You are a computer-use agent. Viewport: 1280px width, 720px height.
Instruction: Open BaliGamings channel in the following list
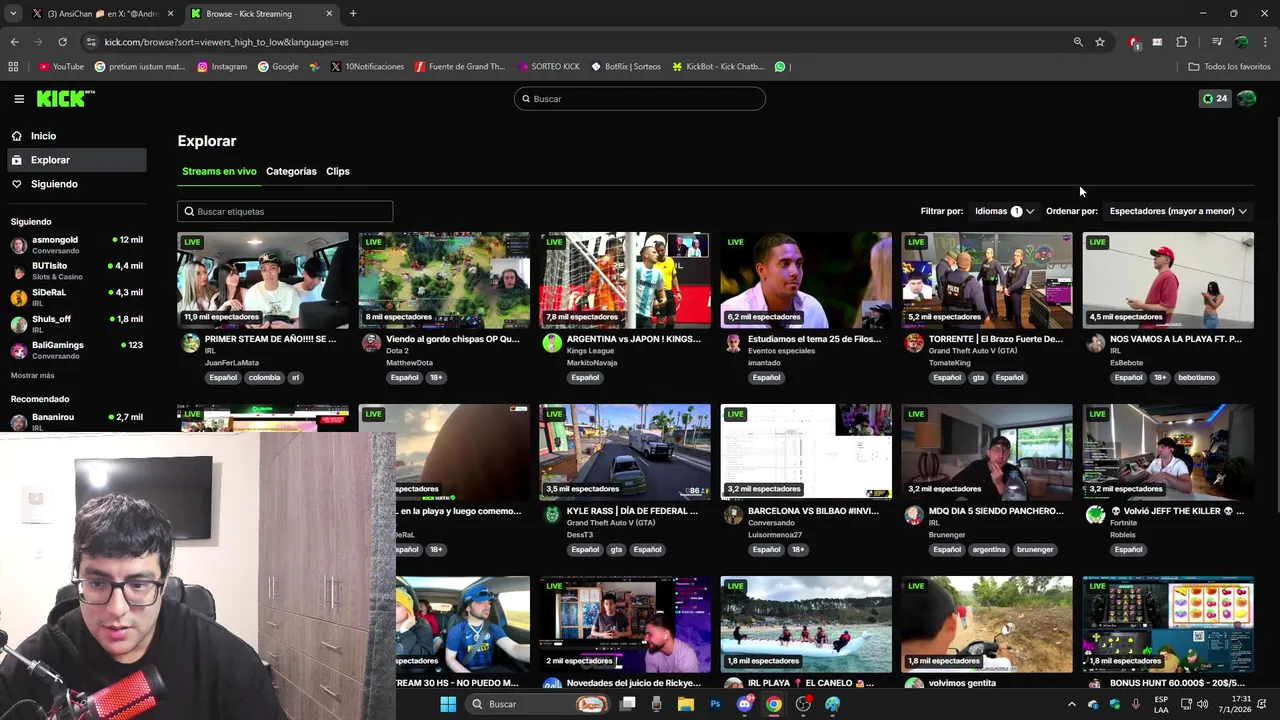pyautogui.click(x=77, y=350)
